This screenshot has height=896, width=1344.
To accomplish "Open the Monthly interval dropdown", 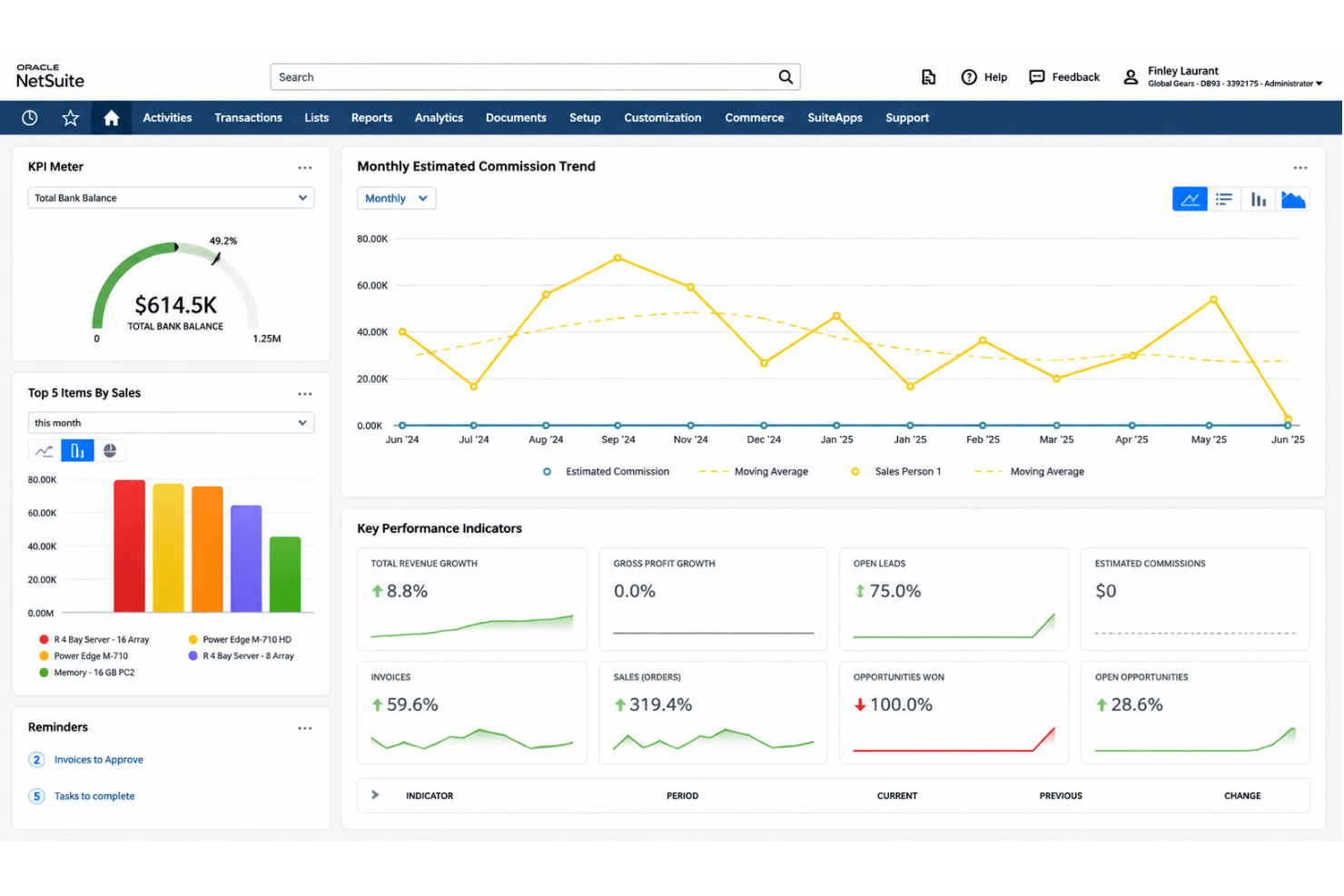I will click(x=396, y=199).
